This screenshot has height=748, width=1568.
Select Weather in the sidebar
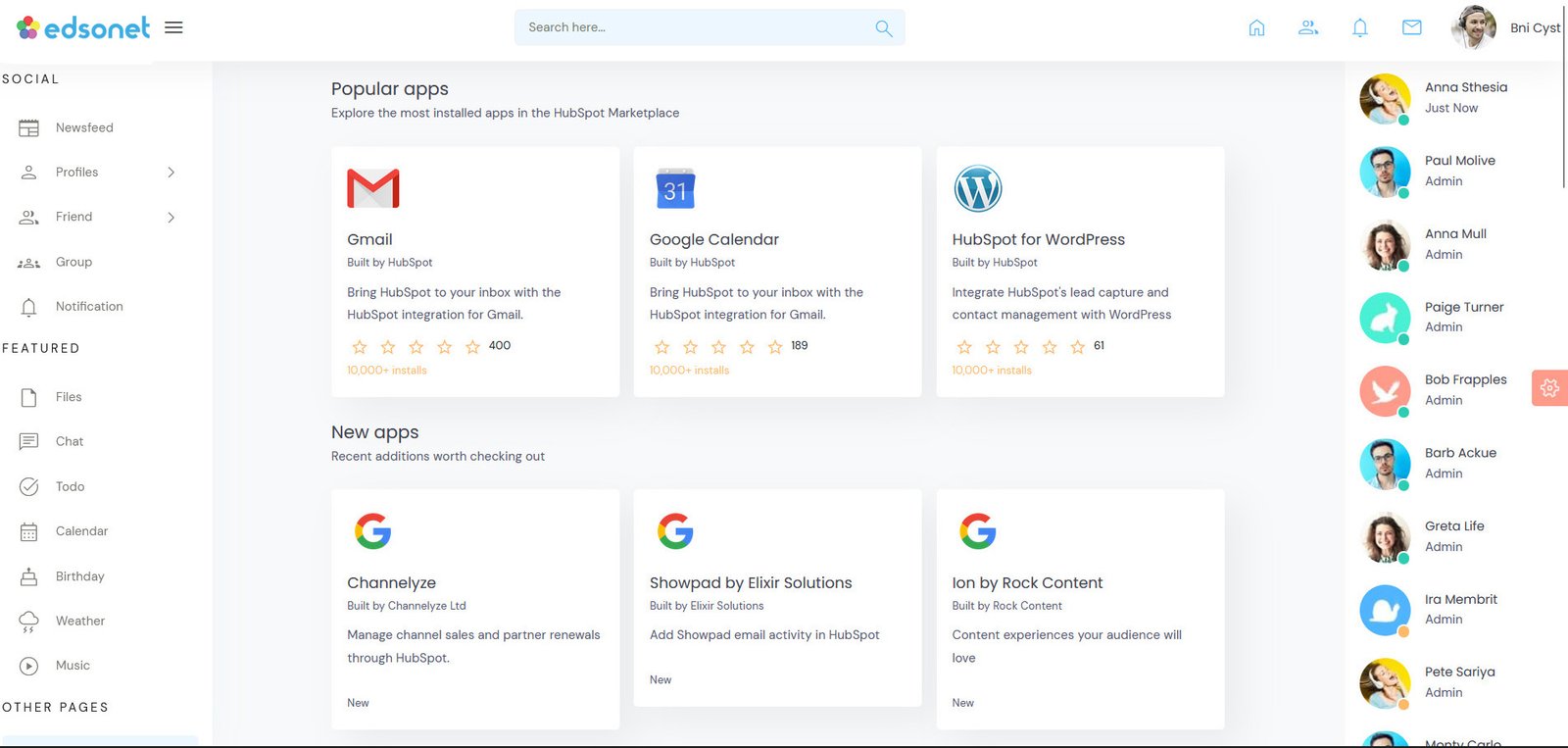79,621
